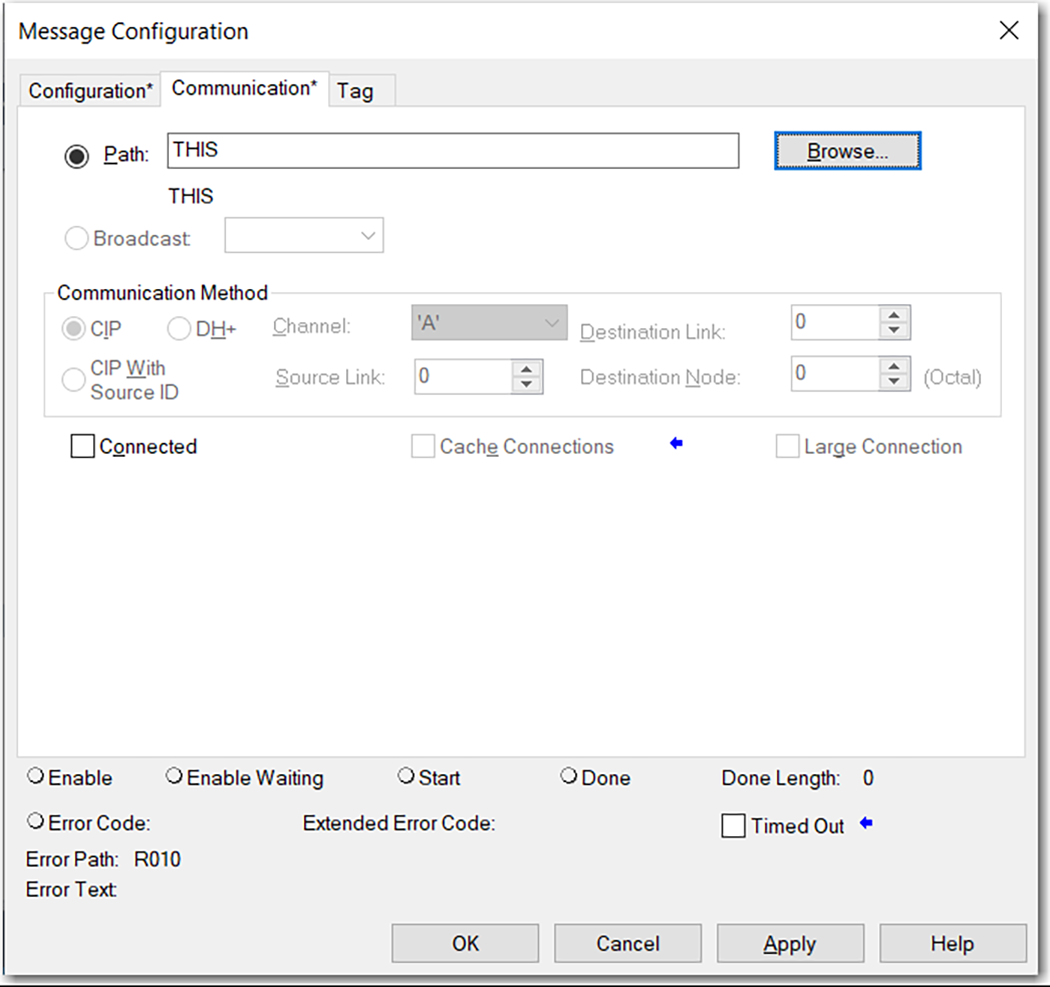Click inside the Path text field
Screen dimensions: 1050x987
pos(450,150)
